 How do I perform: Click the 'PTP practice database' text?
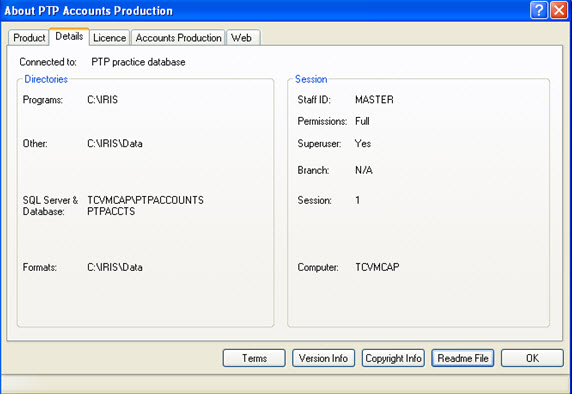click(x=138, y=62)
